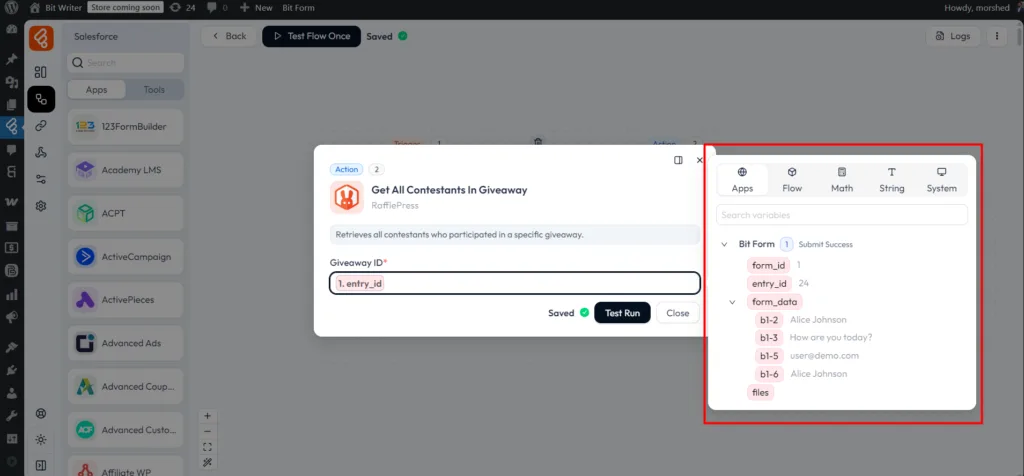The image size is (1024, 476).
Task: Zoom out on the canvas
Action: 208,432
